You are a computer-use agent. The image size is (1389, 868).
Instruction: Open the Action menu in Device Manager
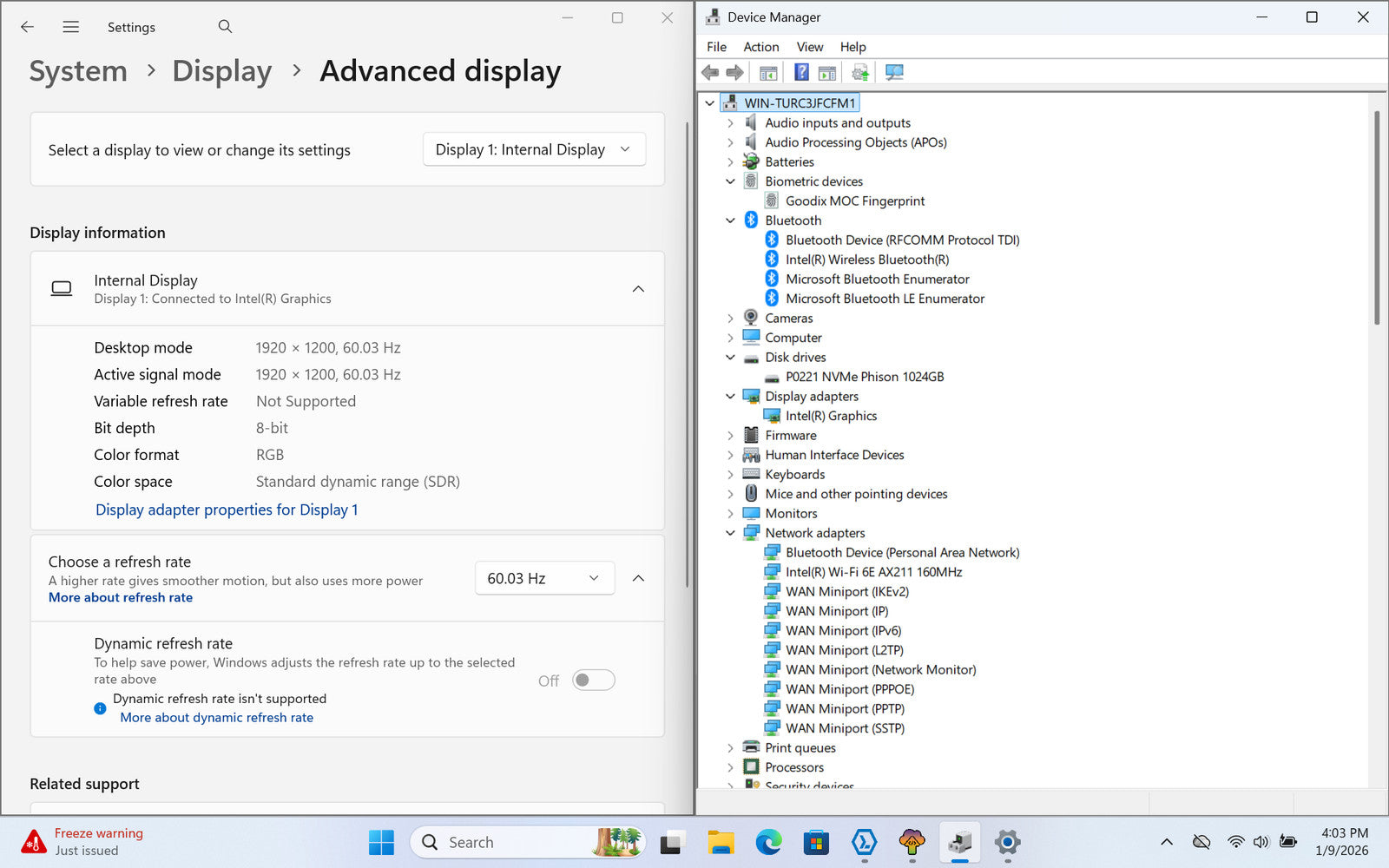[760, 47]
